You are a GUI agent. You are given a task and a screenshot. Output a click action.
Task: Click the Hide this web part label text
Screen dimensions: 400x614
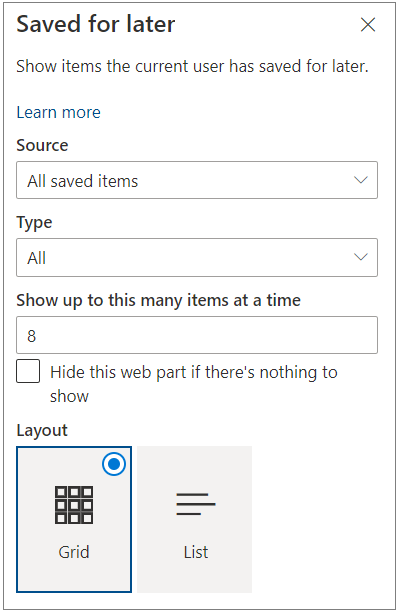(194, 384)
